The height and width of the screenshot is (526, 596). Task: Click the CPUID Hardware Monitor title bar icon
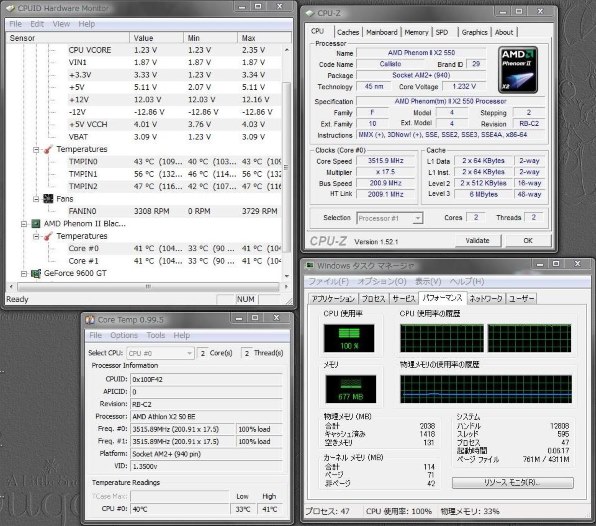tap(11, 8)
